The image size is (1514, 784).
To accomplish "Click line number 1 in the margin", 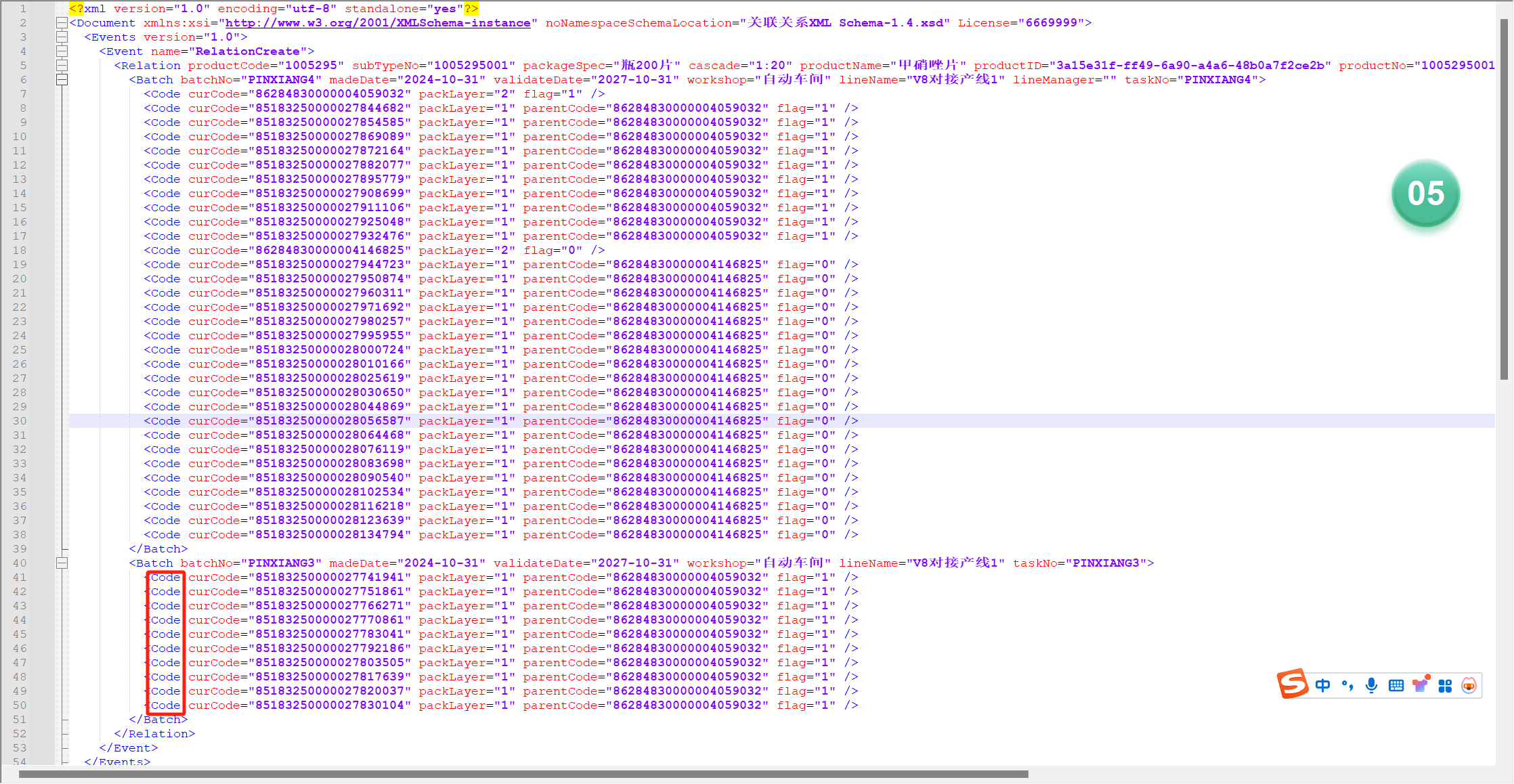I will coord(23,9).
